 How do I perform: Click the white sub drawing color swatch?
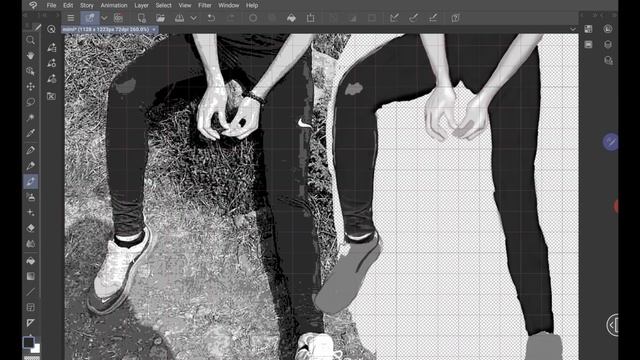click(x=36, y=349)
